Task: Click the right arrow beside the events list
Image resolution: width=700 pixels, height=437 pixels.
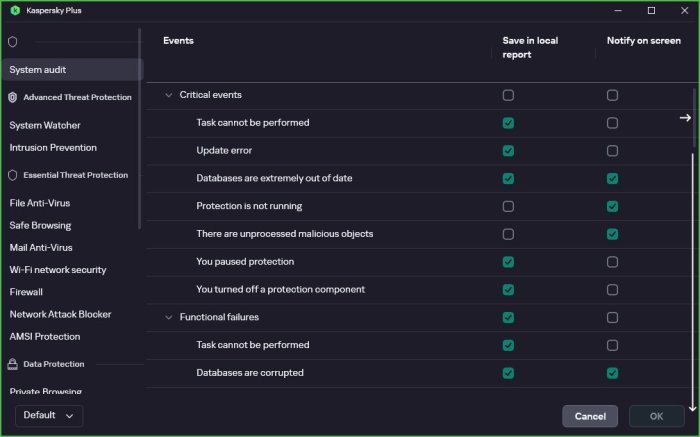Action: tap(685, 118)
